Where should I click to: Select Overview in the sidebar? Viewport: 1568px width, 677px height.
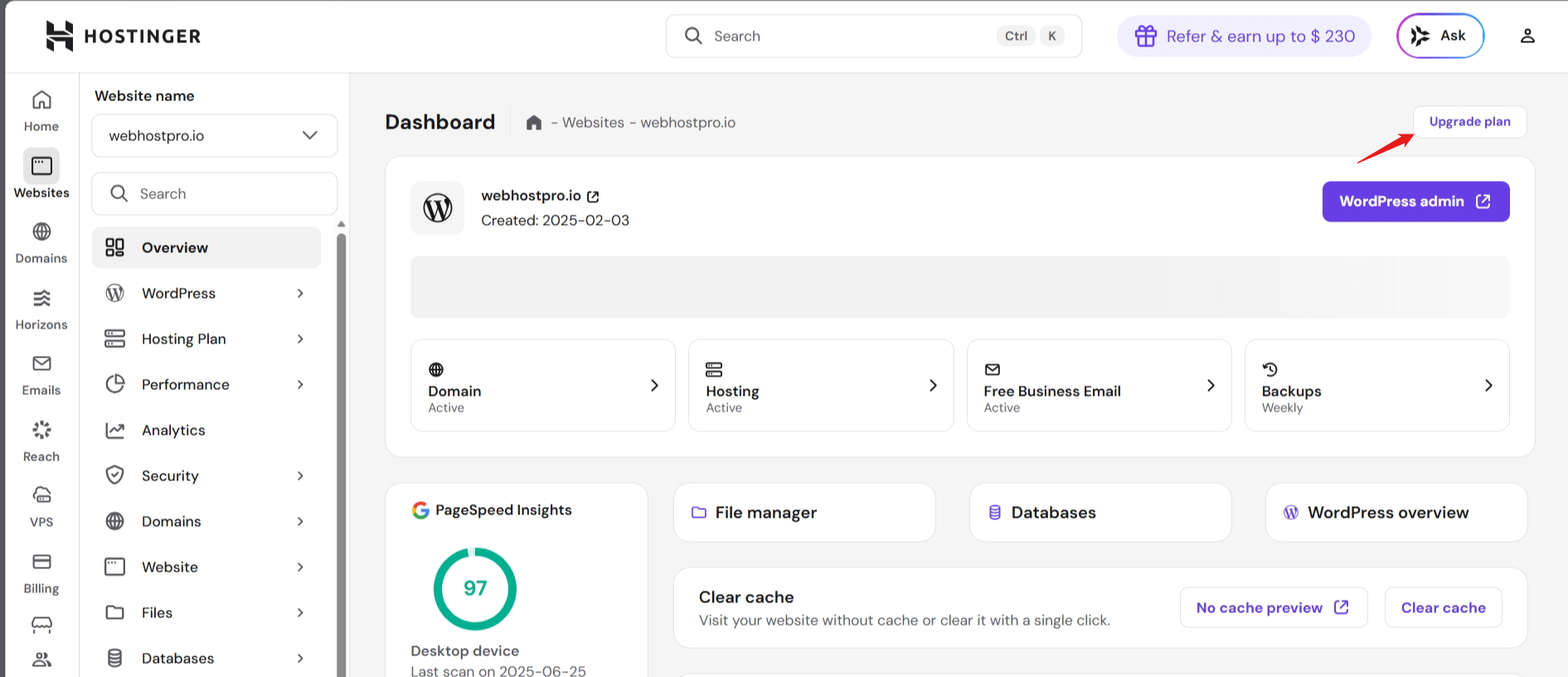pos(206,247)
